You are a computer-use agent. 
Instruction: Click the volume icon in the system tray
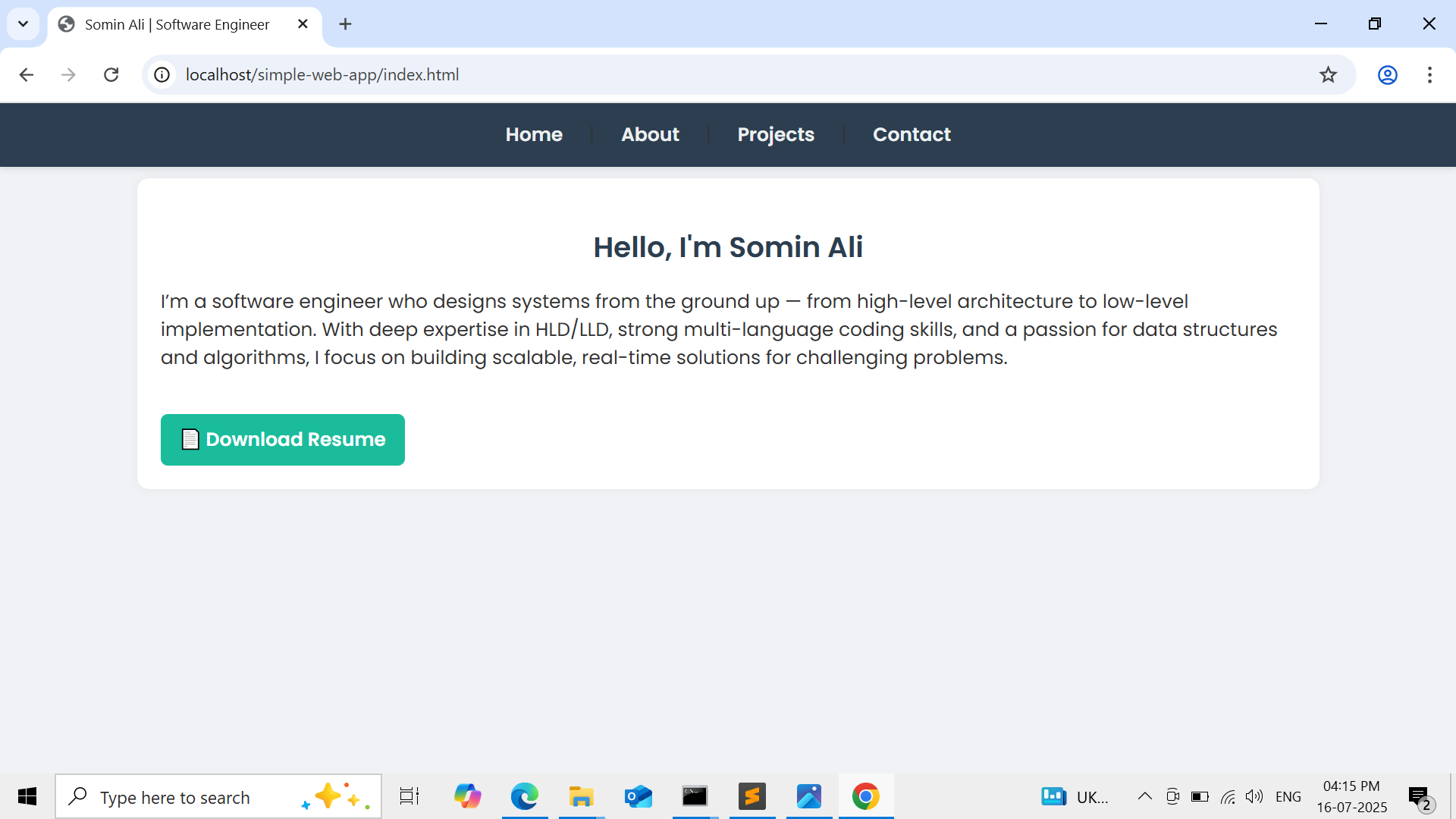1254,796
